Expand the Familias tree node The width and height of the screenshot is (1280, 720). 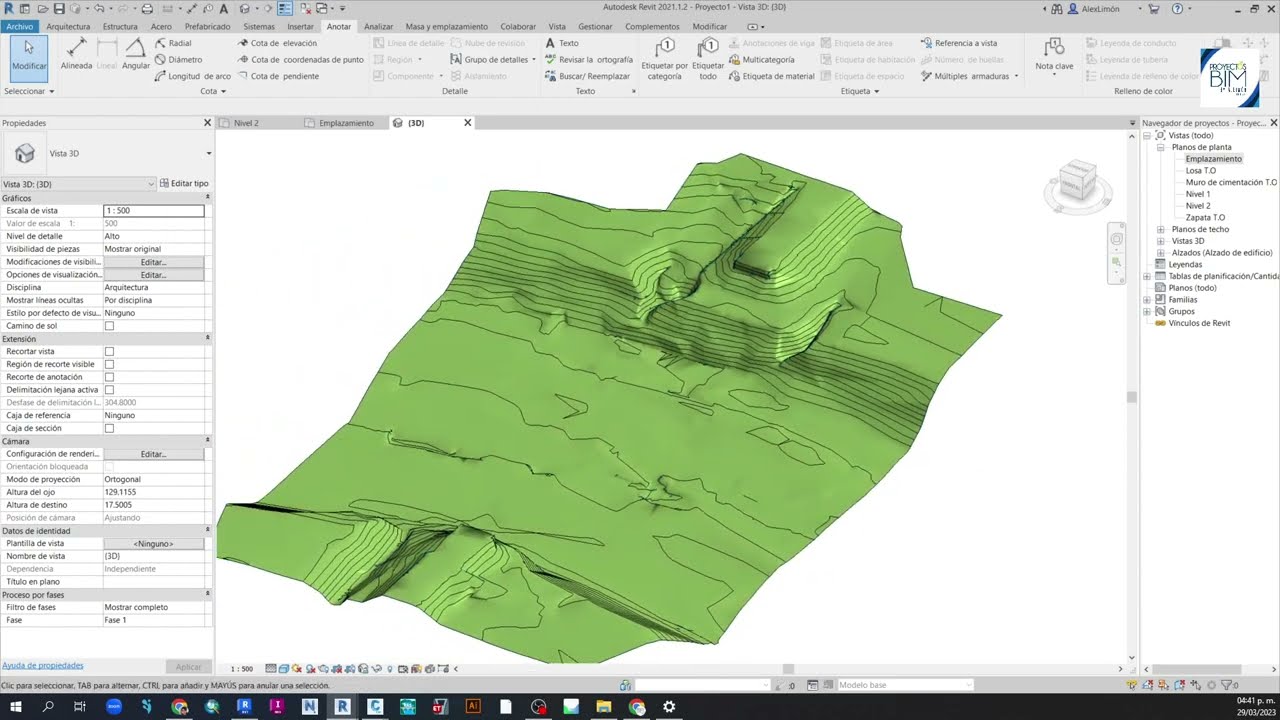coord(1148,300)
